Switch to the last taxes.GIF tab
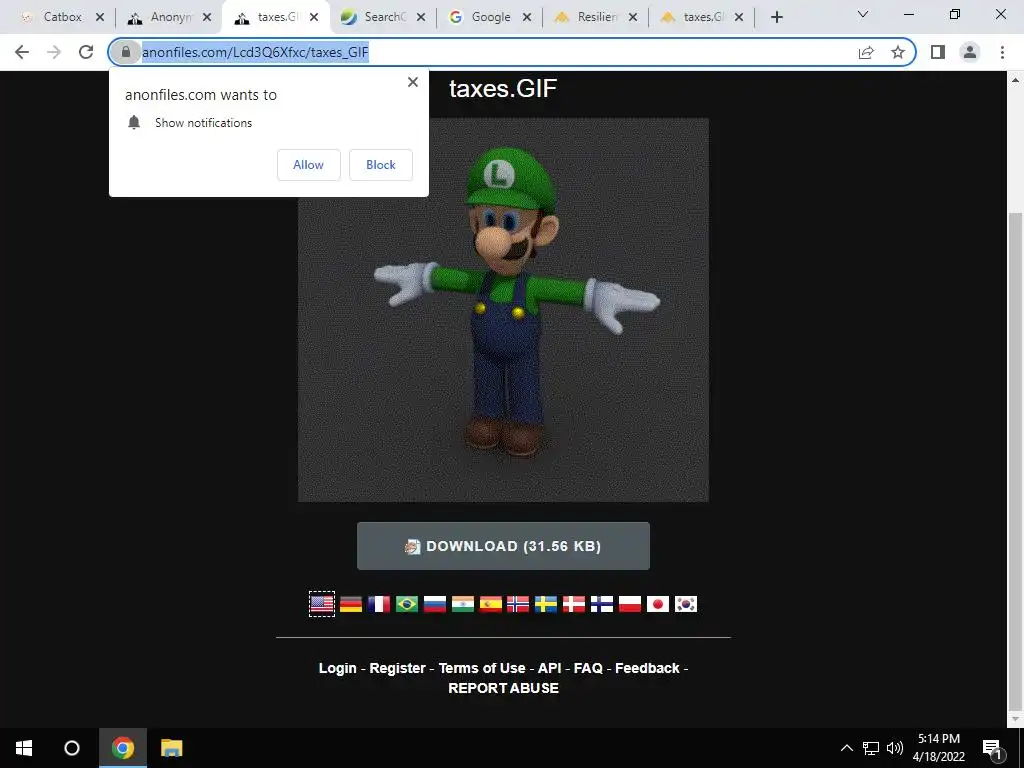This screenshot has height=768, width=1024. tap(703, 17)
